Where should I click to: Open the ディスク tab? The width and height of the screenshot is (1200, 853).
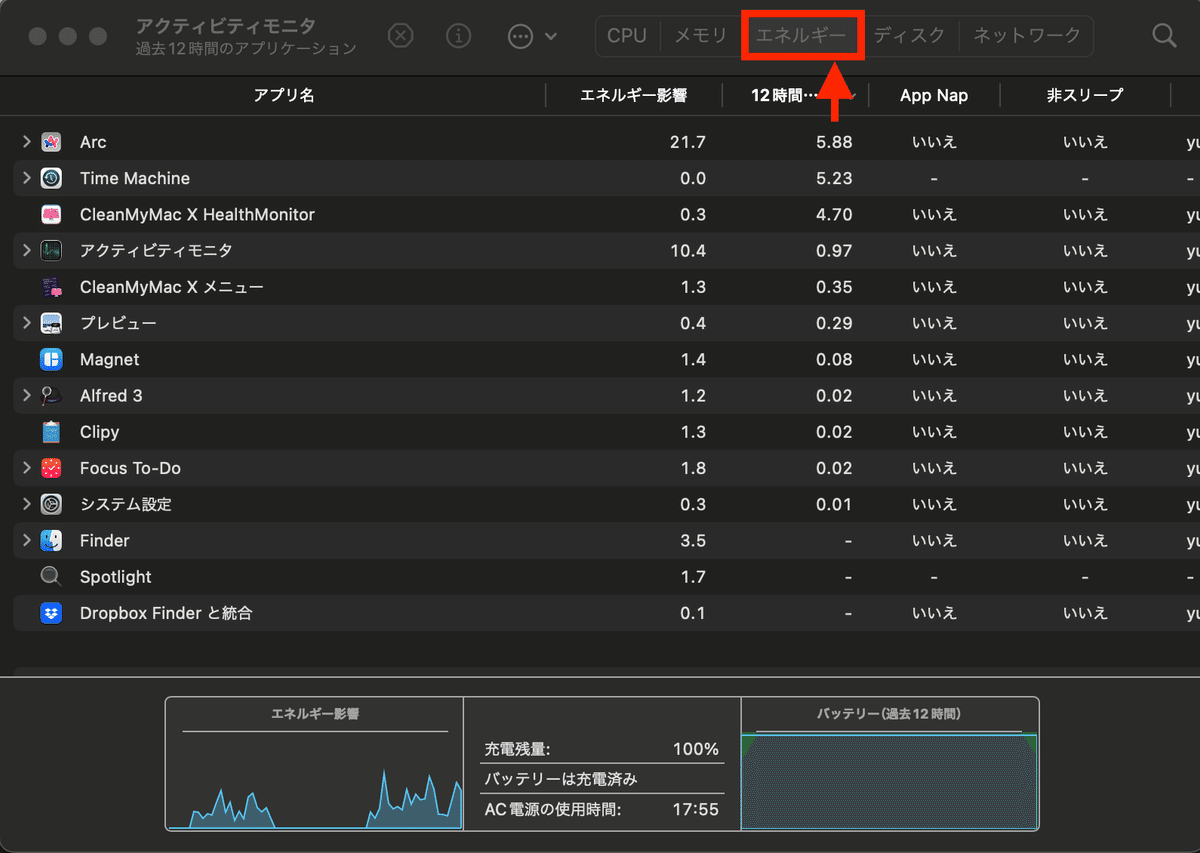pos(909,36)
